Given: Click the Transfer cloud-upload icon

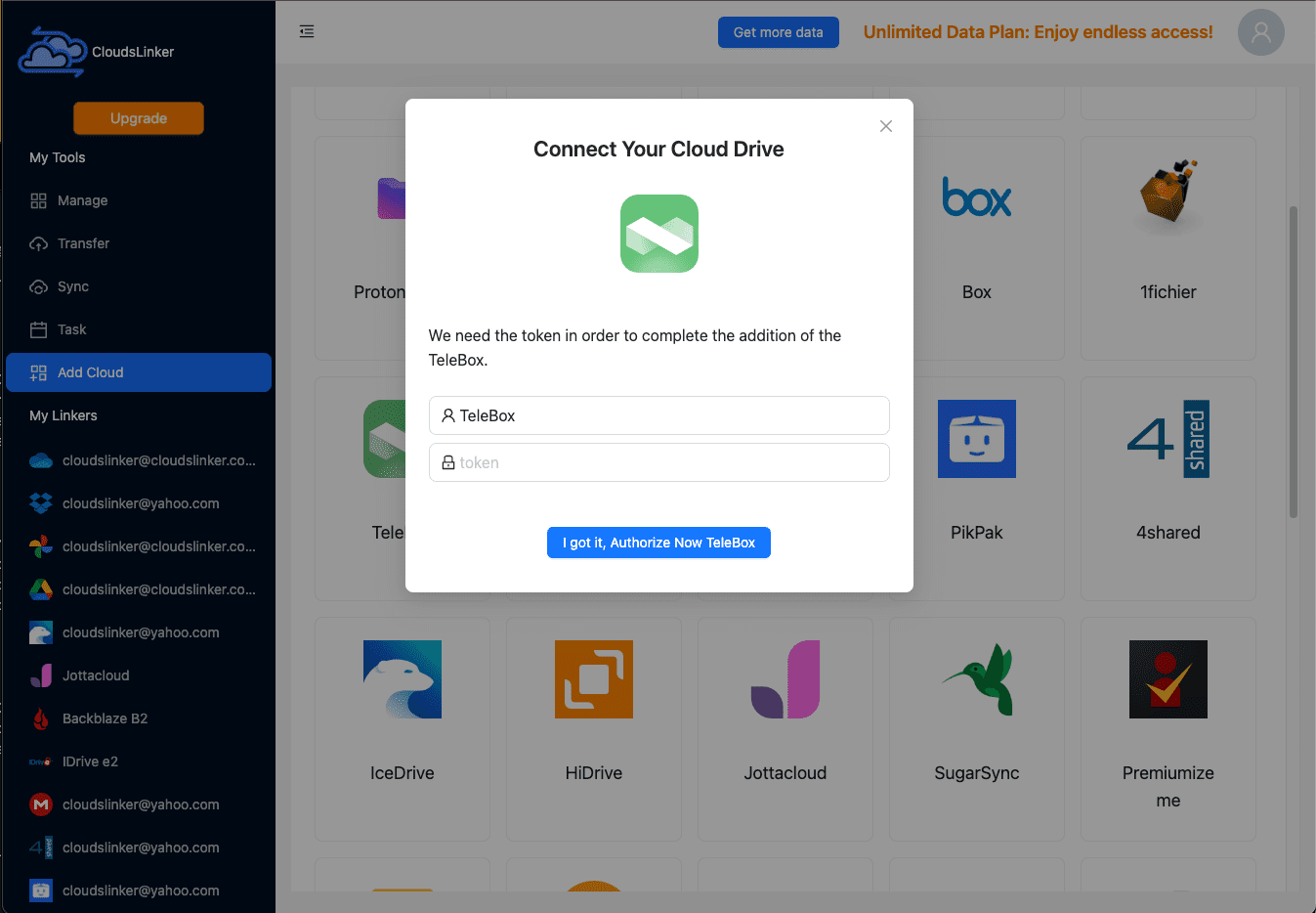Looking at the screenshot, I should coord(39,243).
